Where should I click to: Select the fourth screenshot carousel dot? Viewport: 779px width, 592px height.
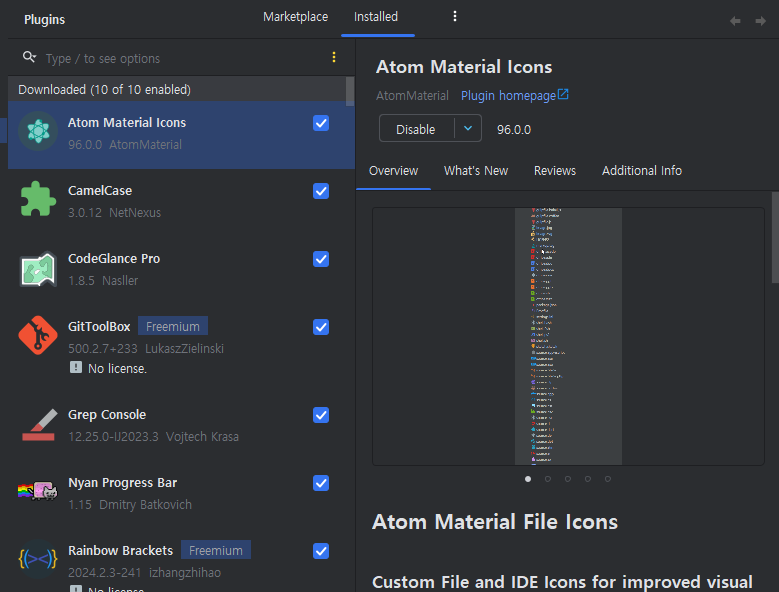click(x=588, y=479)
